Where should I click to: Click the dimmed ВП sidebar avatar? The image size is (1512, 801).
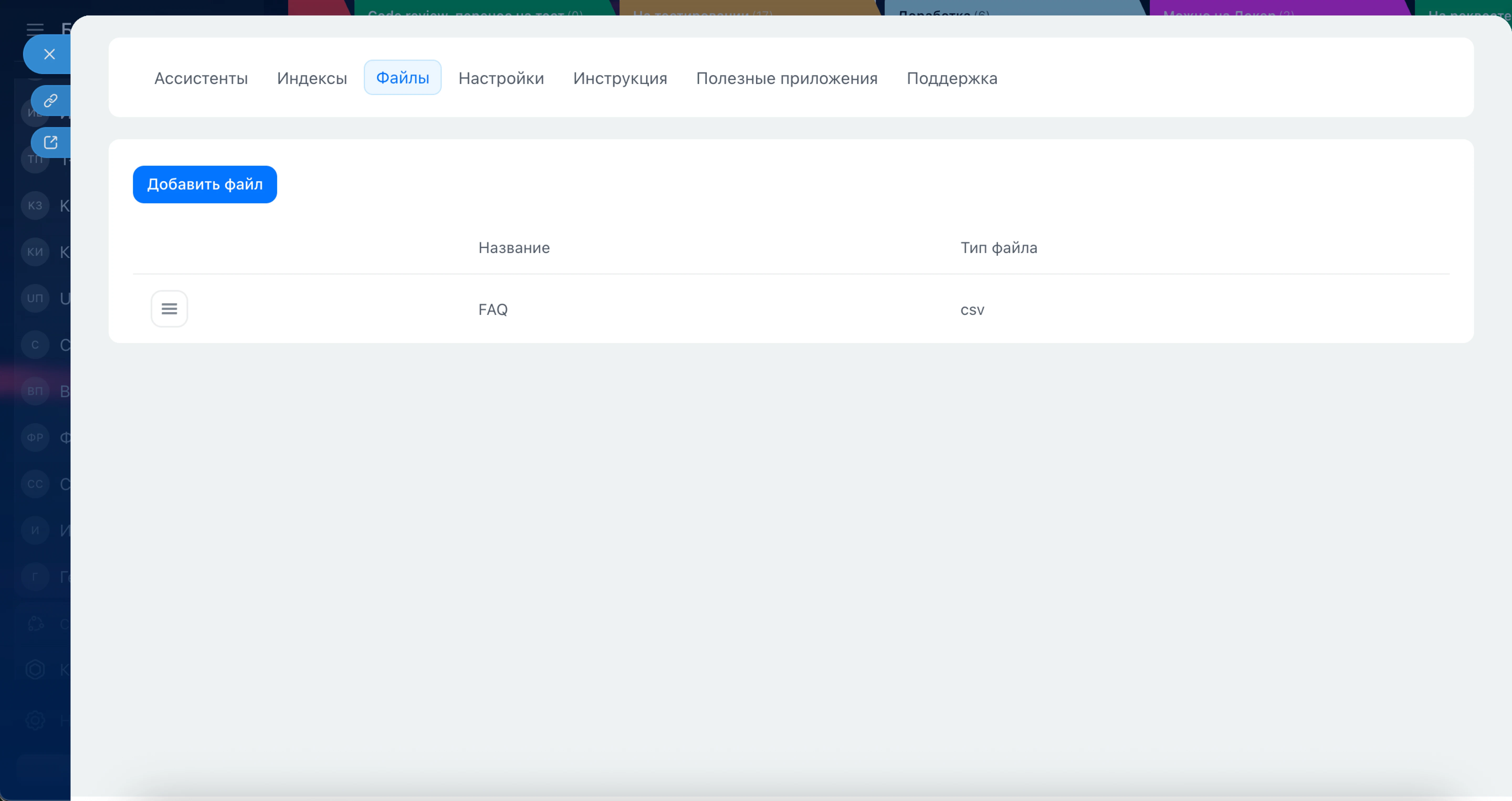pos(35,391)
